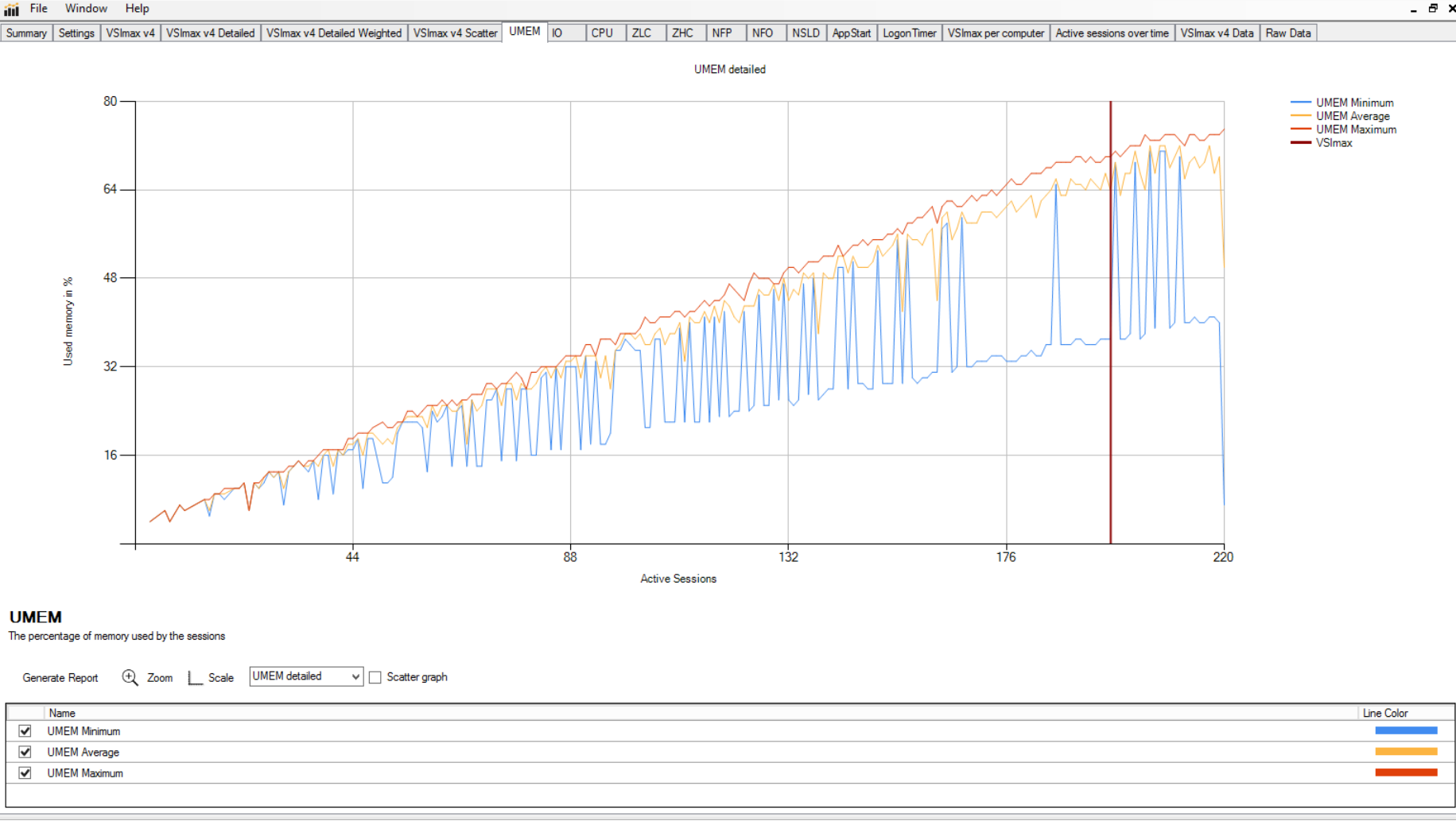Close the application window
This screenshot has height=821, width=1456.
(x=1451, y=9)
